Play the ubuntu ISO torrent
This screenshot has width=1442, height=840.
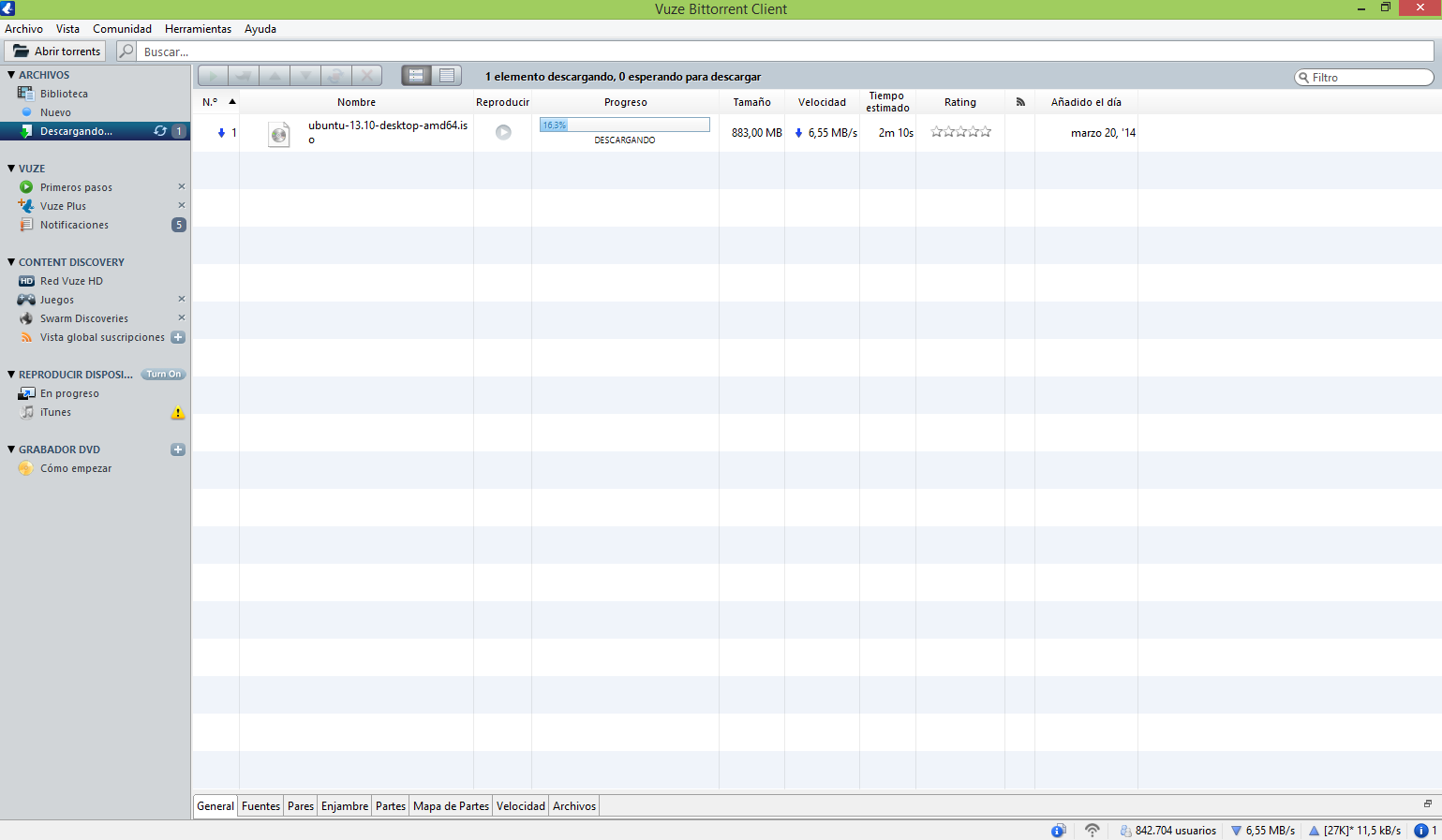[x=503, y=133]
